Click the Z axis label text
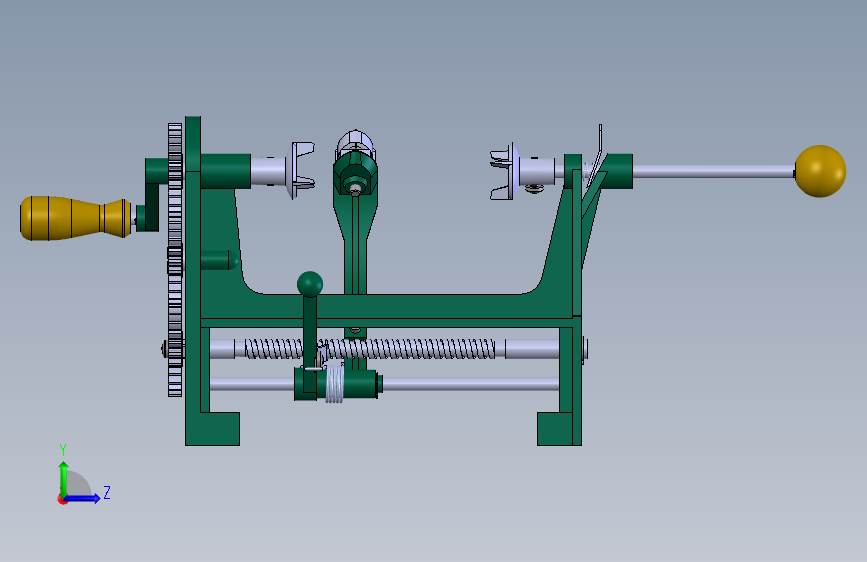The height and width of the screenshot is (562, 867). coord(107,492)
